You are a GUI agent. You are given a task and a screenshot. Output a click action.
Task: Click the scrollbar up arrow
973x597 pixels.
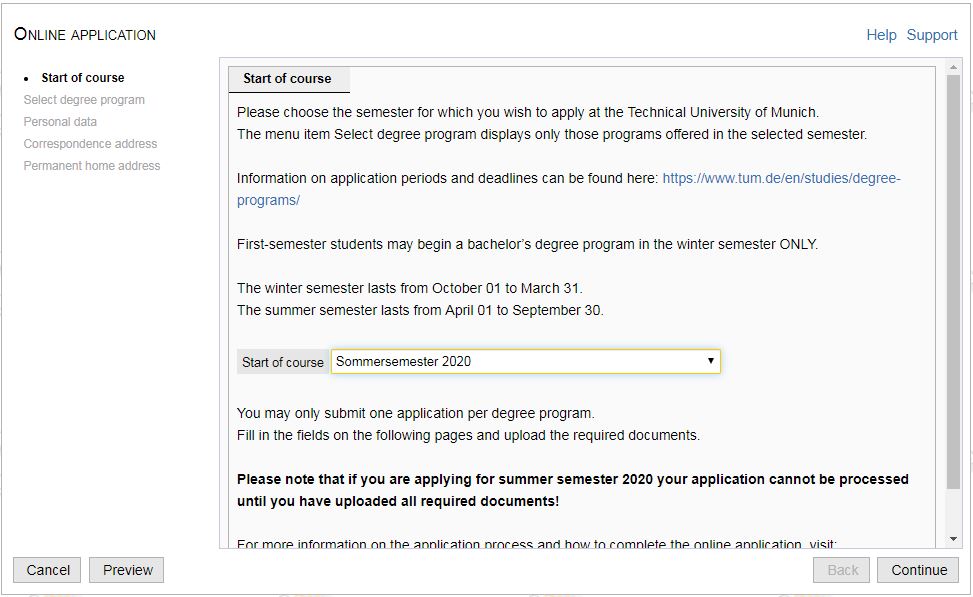(x=953, y=67)
